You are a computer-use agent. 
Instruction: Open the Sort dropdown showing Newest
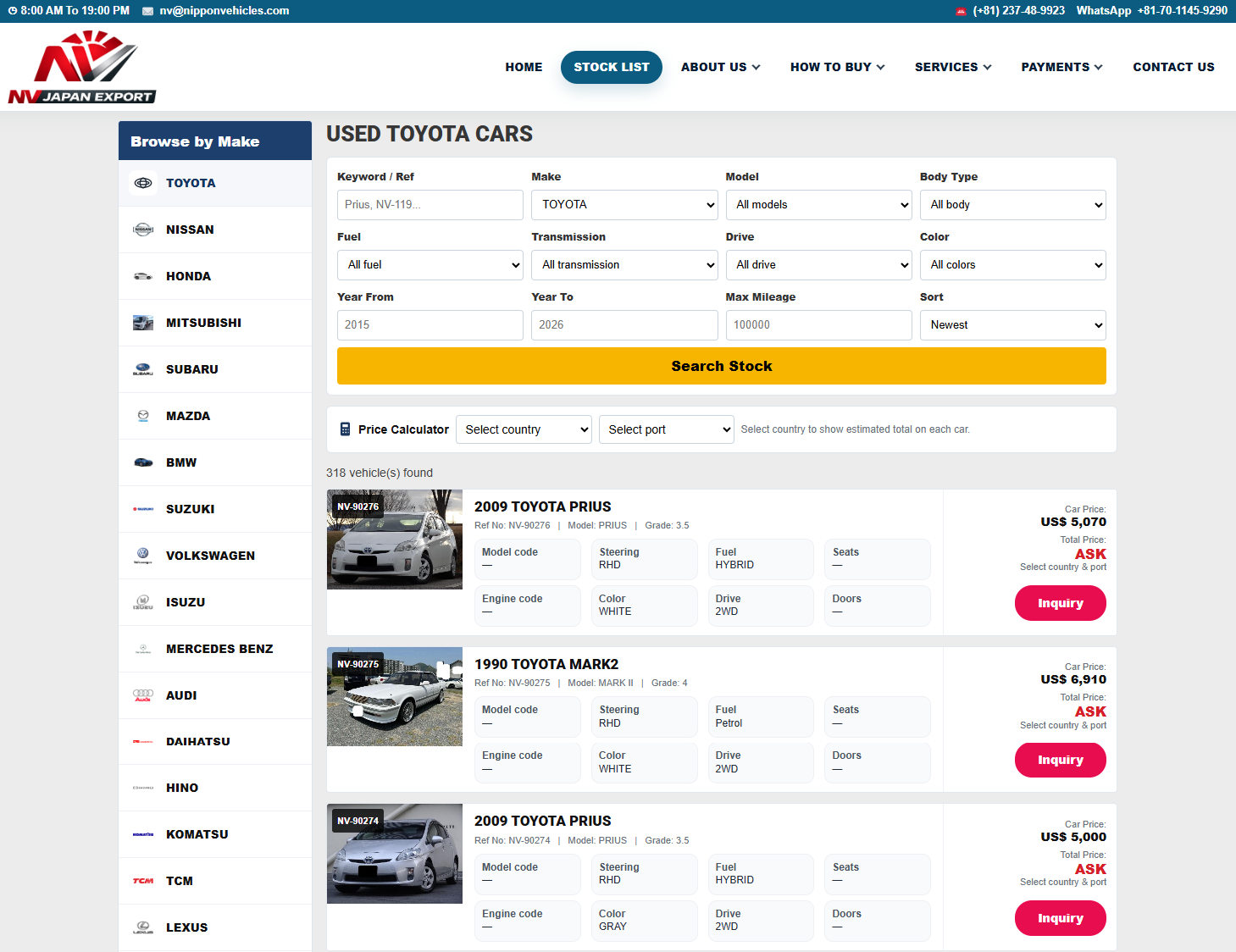pyautogui.click(x=1013, y=325)
